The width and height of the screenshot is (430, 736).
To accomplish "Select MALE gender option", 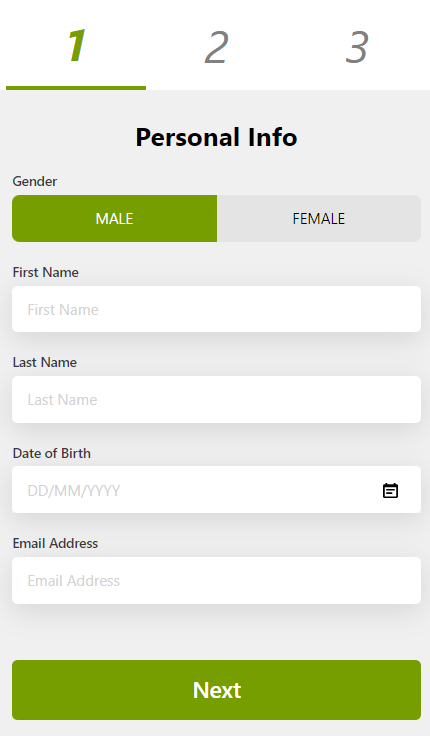I will (115, 219).
